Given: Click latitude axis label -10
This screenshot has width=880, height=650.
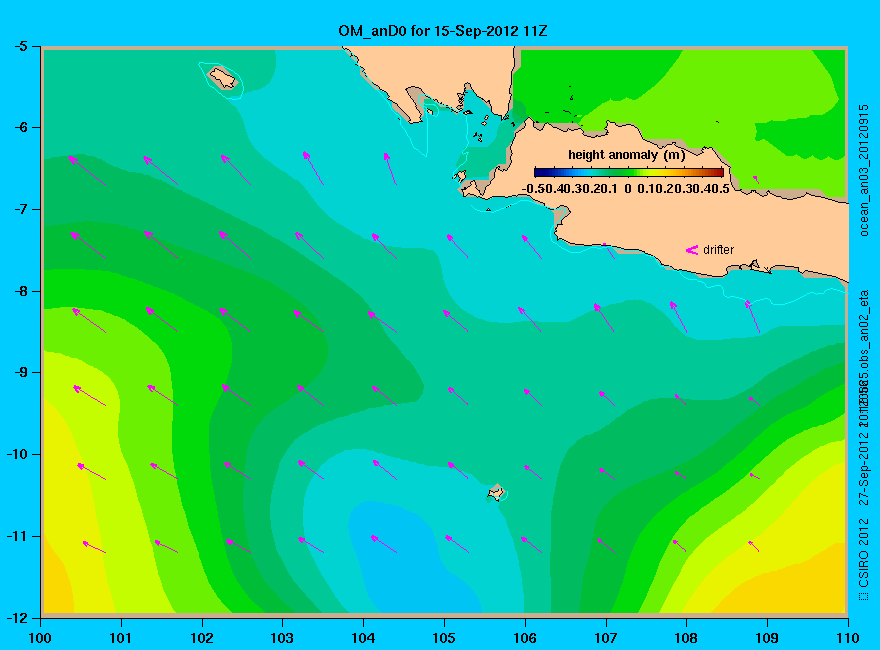Looking at the screenshot, I should click(x=16, y=454).
